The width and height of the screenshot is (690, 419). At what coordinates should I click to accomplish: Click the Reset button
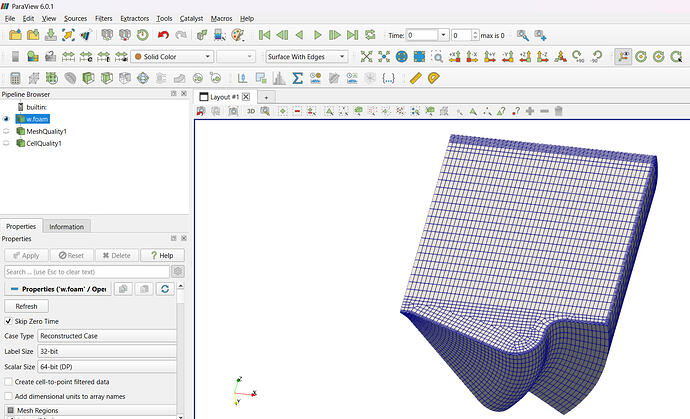71,255
